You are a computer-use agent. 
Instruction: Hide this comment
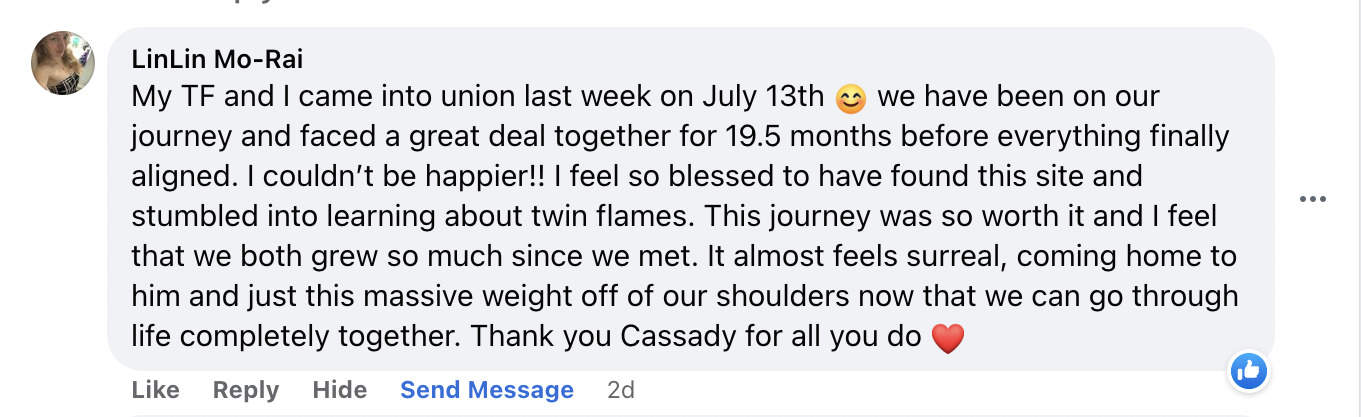[x=340, y=389]
